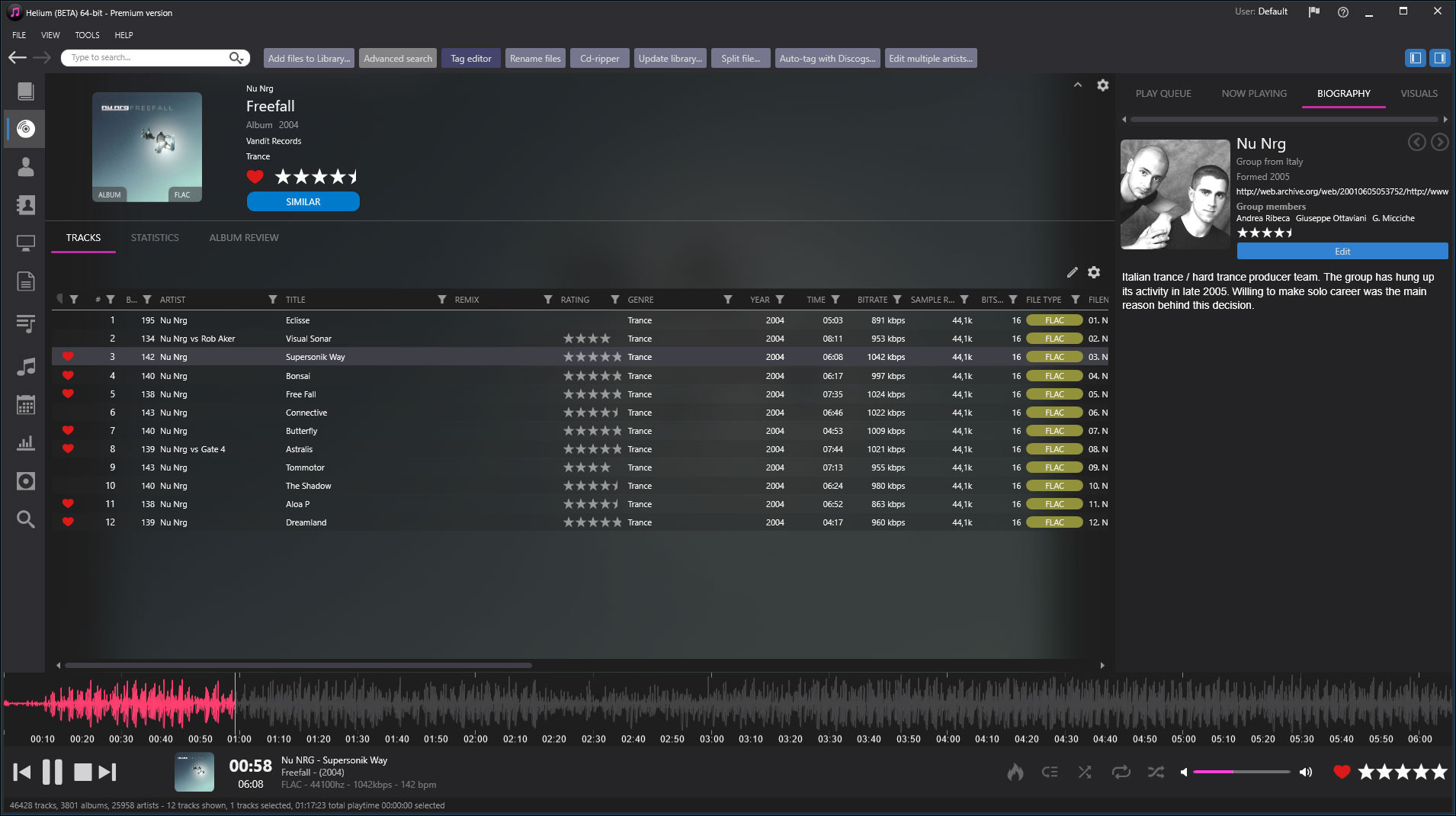Toggle album favorite heart under Trance
This screenshot has height=816, width=1456.
click(255, 177)
